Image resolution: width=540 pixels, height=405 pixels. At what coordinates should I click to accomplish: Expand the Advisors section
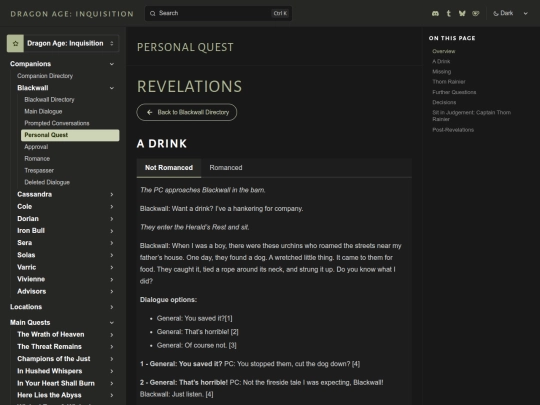pos(112,291)
